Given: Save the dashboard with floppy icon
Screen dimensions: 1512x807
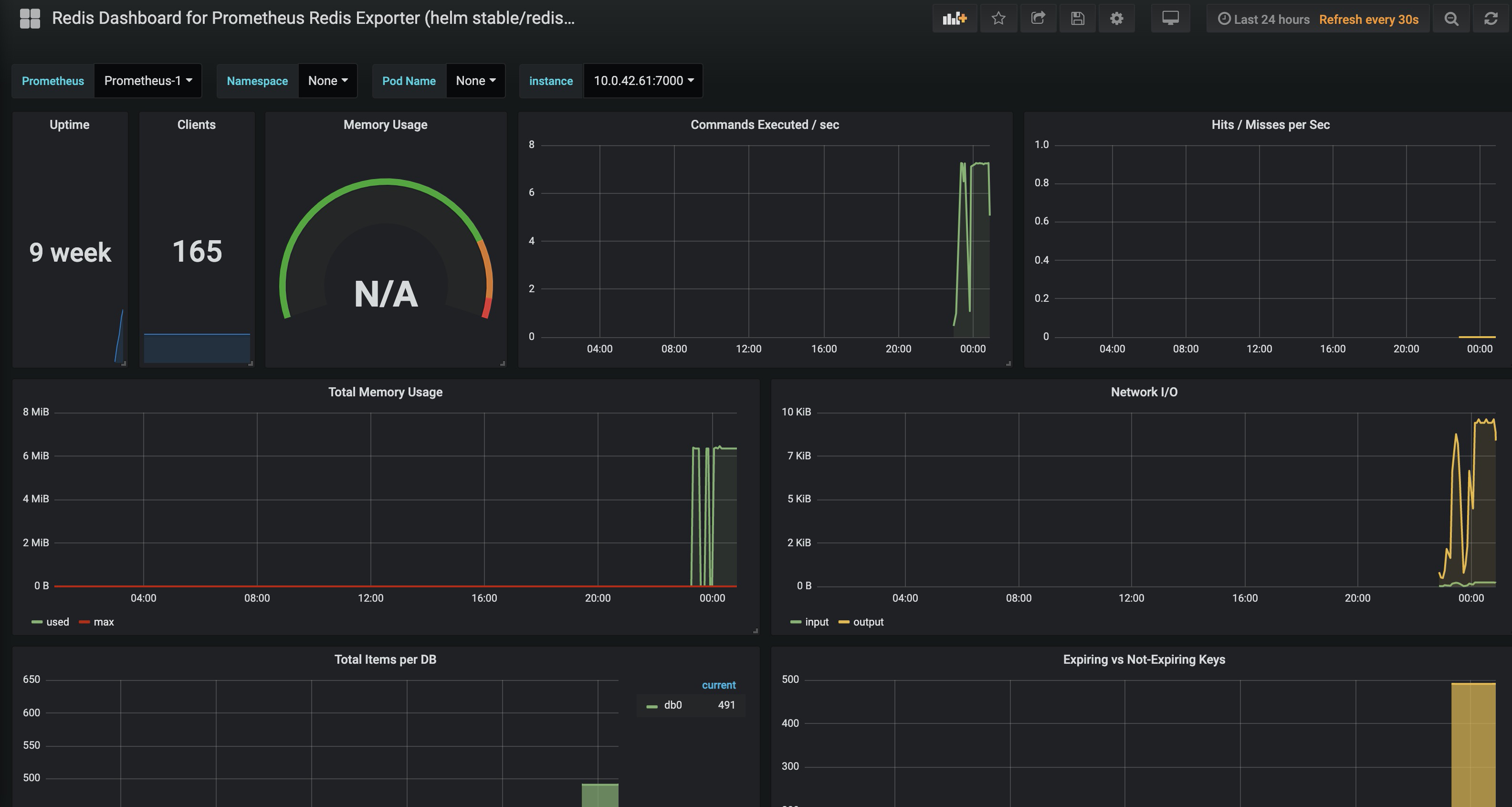Looking at the screenshot, I should [1077, 19].
